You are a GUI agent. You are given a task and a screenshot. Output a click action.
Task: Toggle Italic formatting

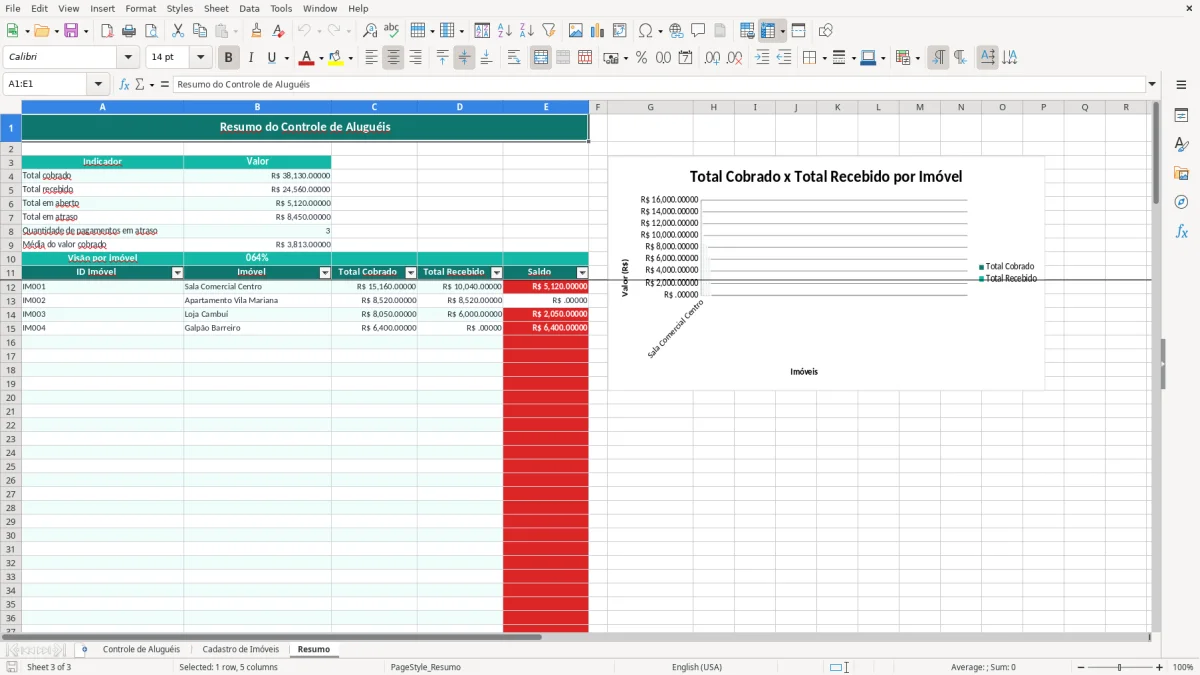click(x=250, y=58)
